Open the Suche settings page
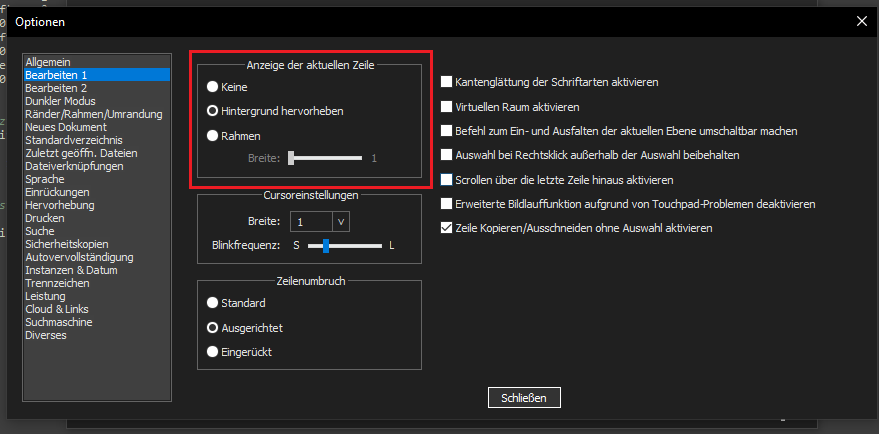The height and width of the screenshot is (434, 879). (97, 231)
